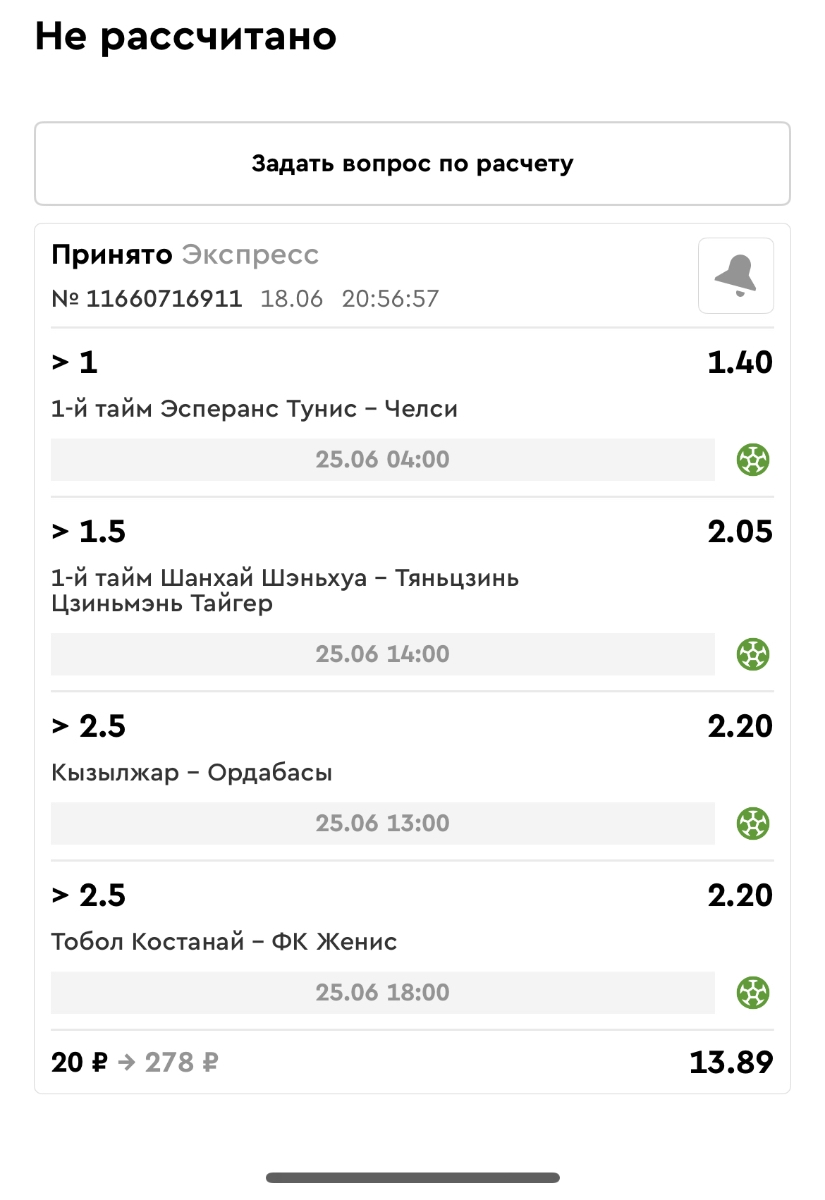Toggle the bet notification bell
This screenshot has height=1200, width=825.
pos(736,276)
